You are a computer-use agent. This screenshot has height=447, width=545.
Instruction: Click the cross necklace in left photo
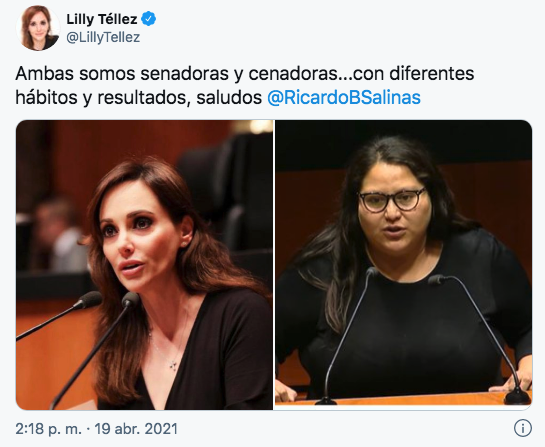pyautogui.click(x=173, y=365)
